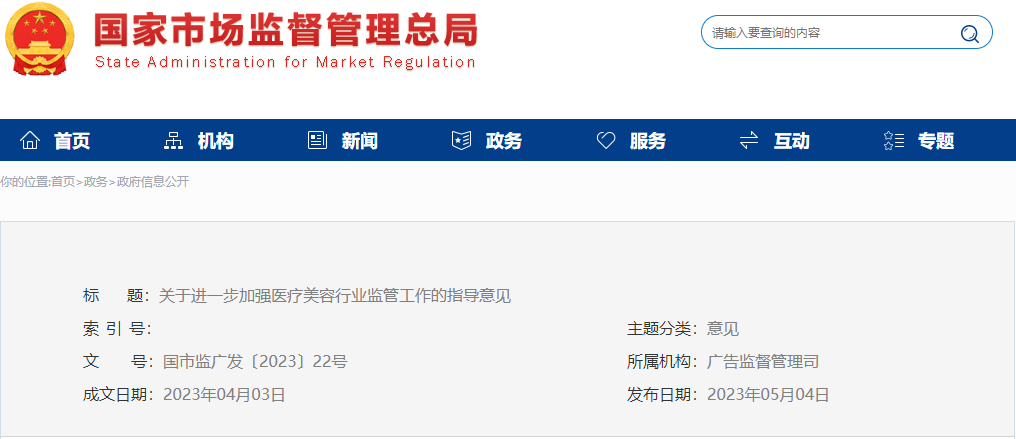This screenshot has height=439, width=1016.
Task: Open the 服务 navigation menu label
Action: pos(648,141)
